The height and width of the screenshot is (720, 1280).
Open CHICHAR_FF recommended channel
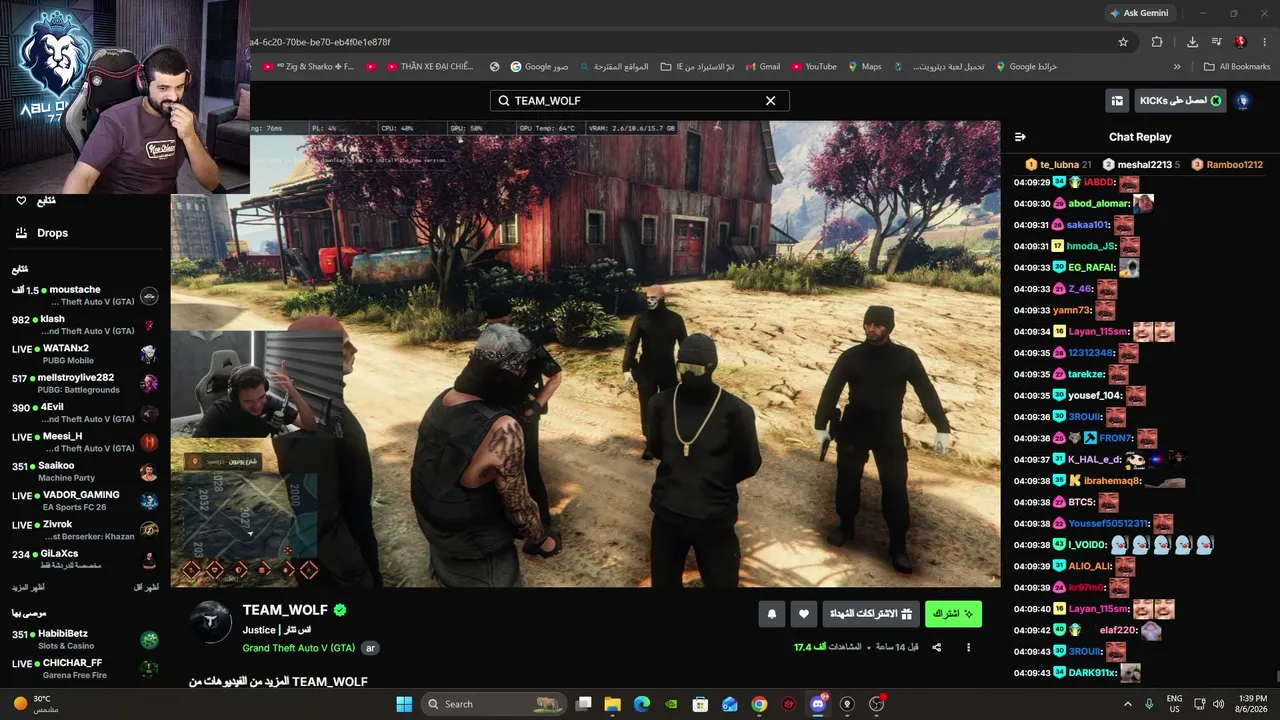point(85,669)
